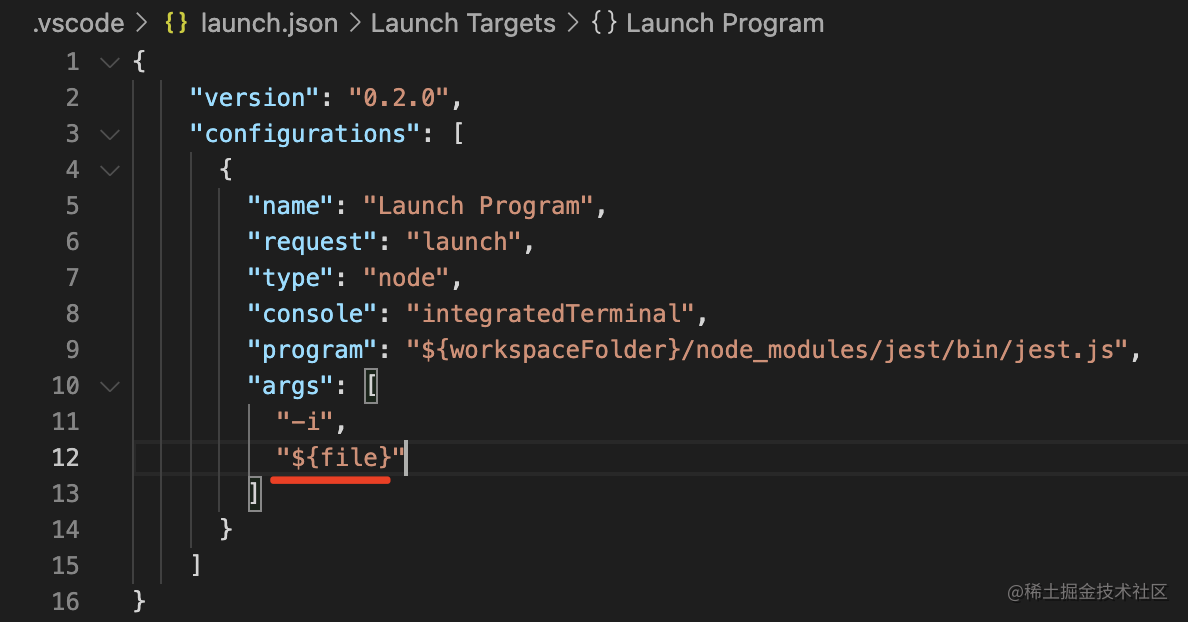
Task: Click the "name" key on line 5
Action: (x=291, y=206)
